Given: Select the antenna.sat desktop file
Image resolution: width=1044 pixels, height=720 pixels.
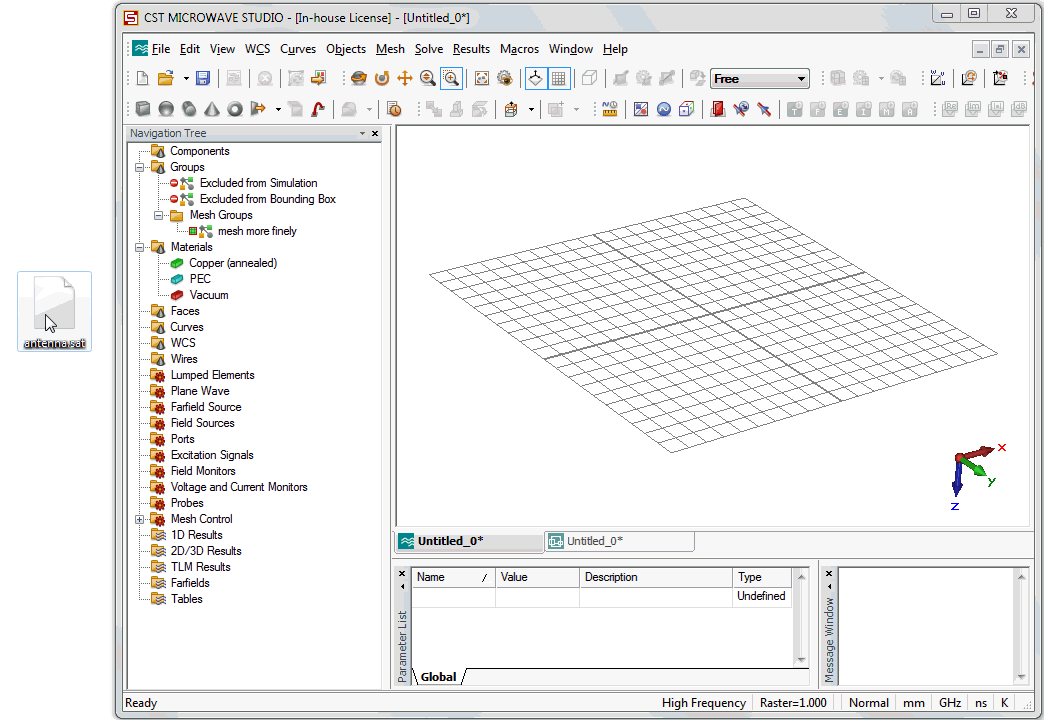Looking at the screenshot, I should tap(55, 312).
